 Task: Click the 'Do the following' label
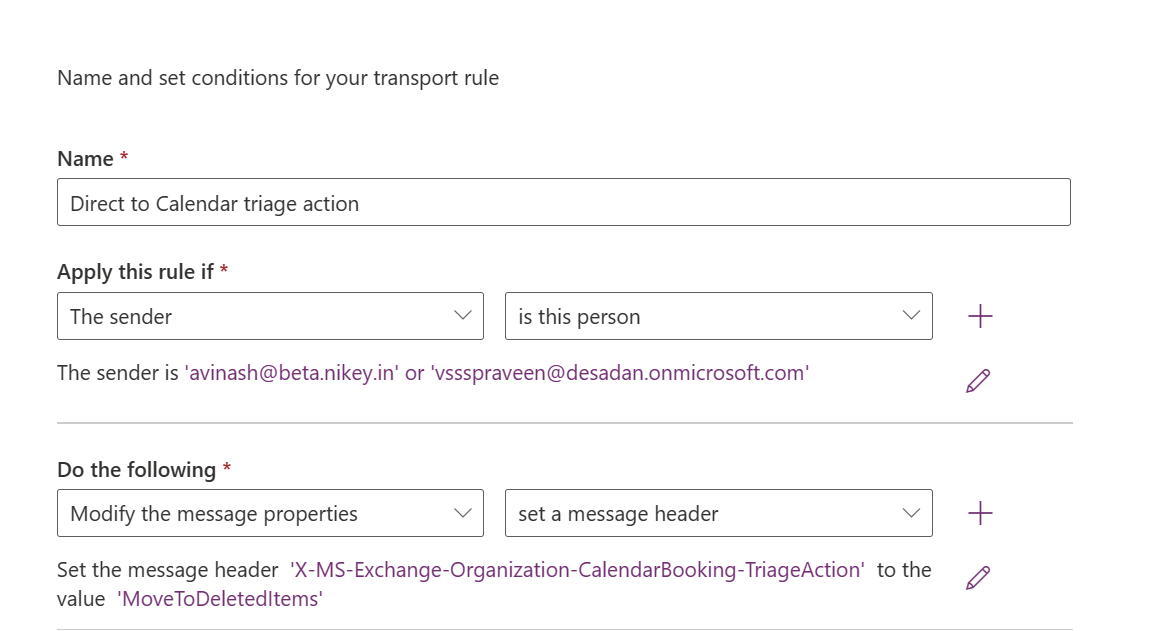pyautogui.click(x=136, y=469)
